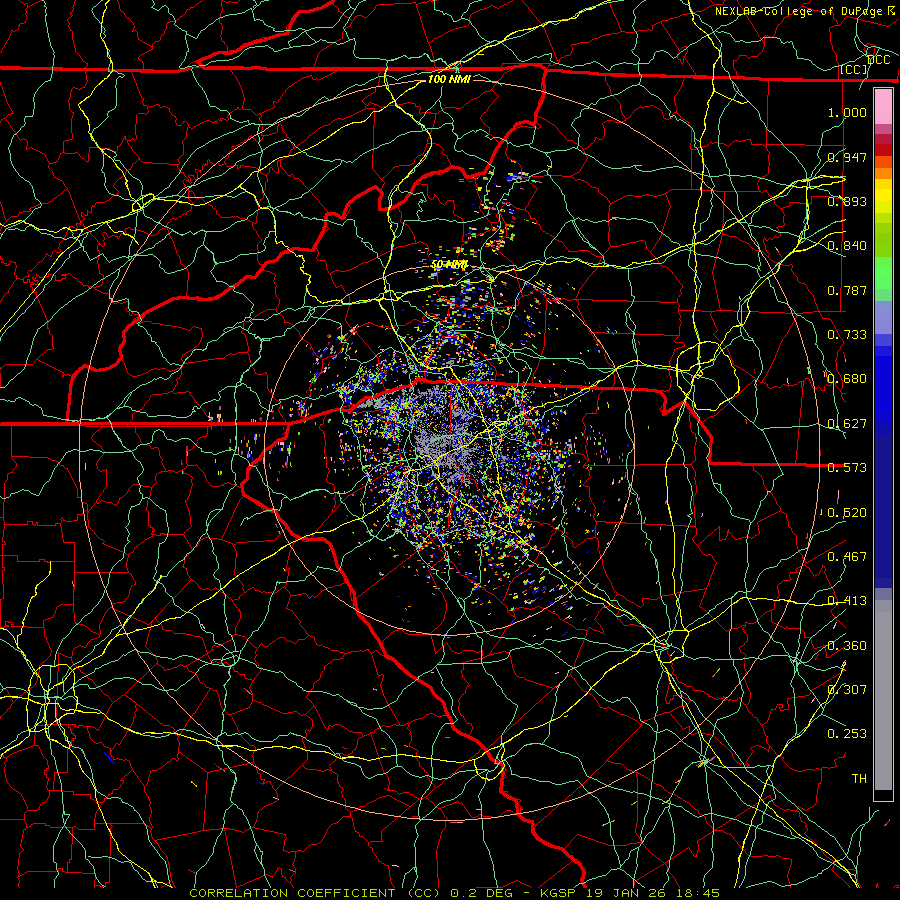The image size is (900, 900).
Task: Select the 100 NMI range ring label
Action: coord(449,79)
